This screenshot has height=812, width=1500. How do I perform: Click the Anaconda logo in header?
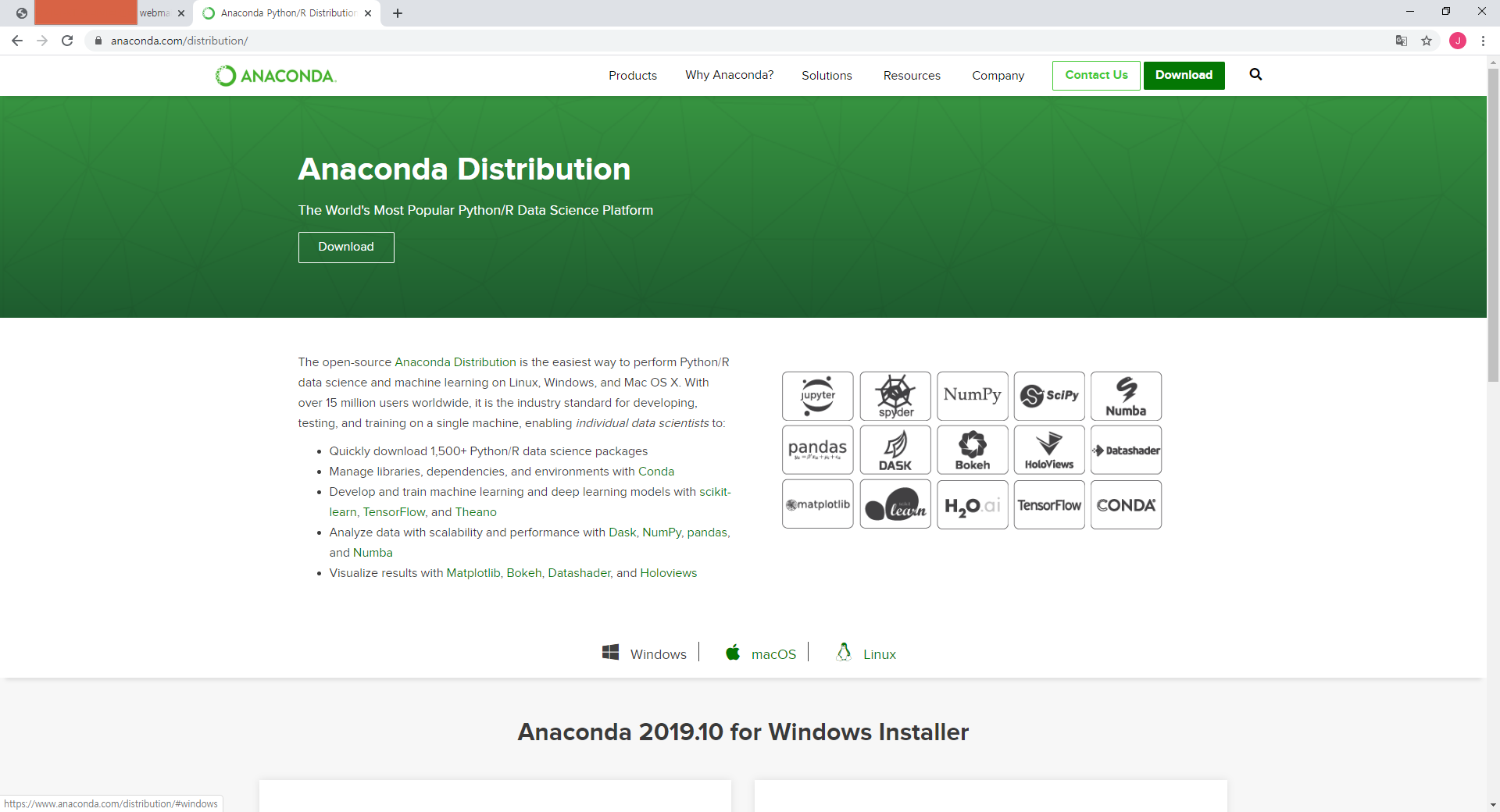click(276, 76)
